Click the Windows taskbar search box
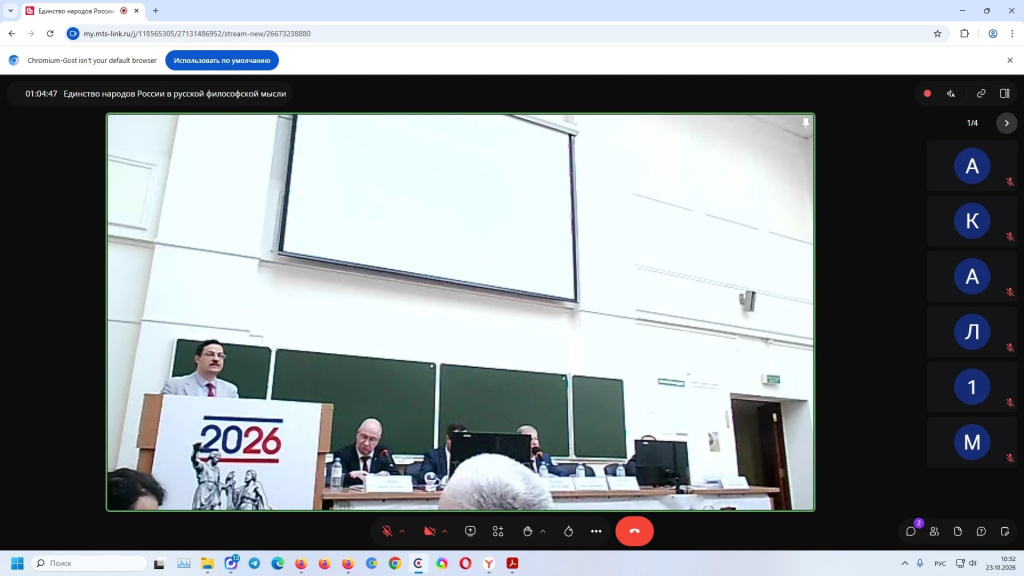 click(x=89, y=564)
